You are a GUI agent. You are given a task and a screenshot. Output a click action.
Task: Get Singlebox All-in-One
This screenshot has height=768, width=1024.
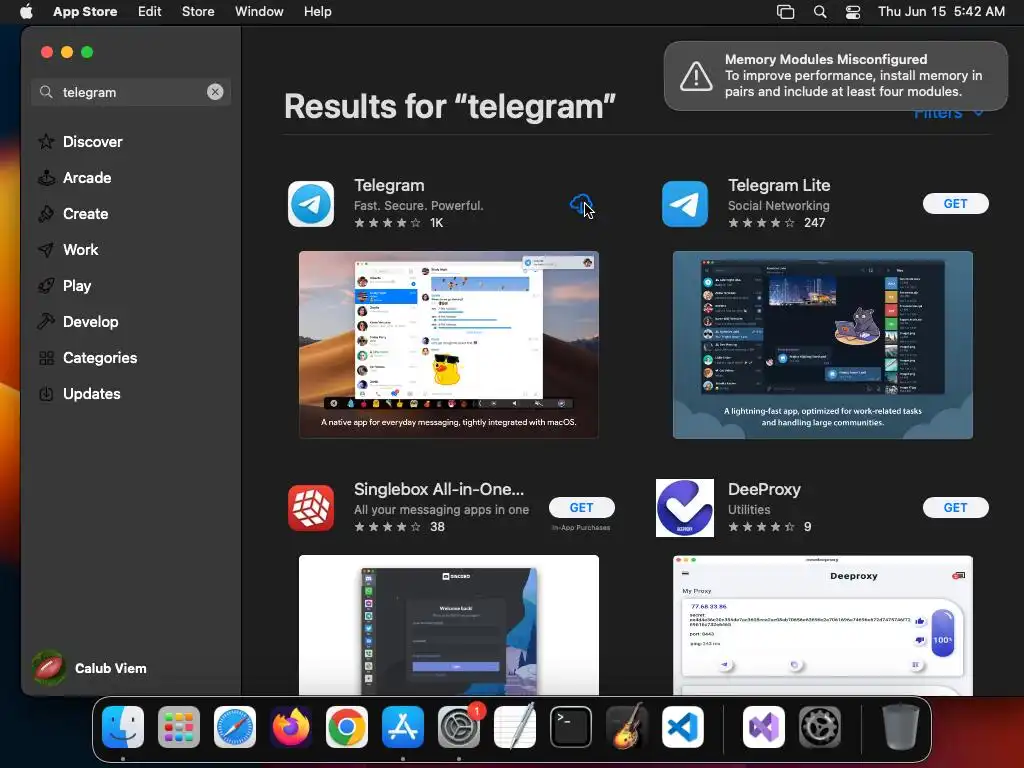581,507
